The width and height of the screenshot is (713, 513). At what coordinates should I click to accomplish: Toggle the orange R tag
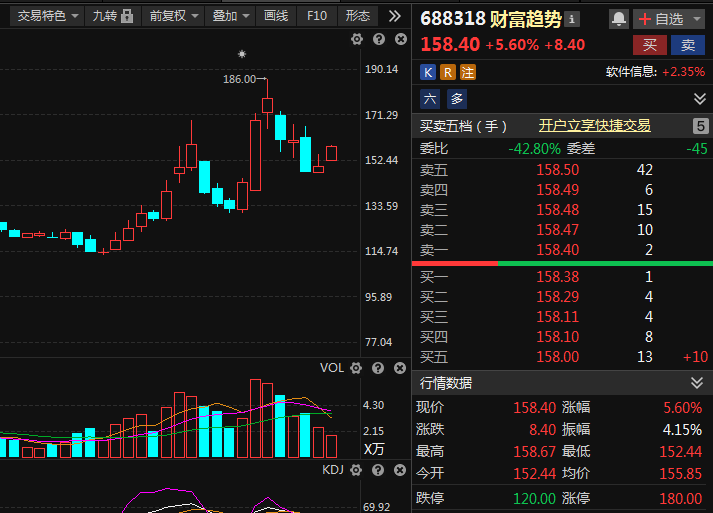(x=448, y=72)
